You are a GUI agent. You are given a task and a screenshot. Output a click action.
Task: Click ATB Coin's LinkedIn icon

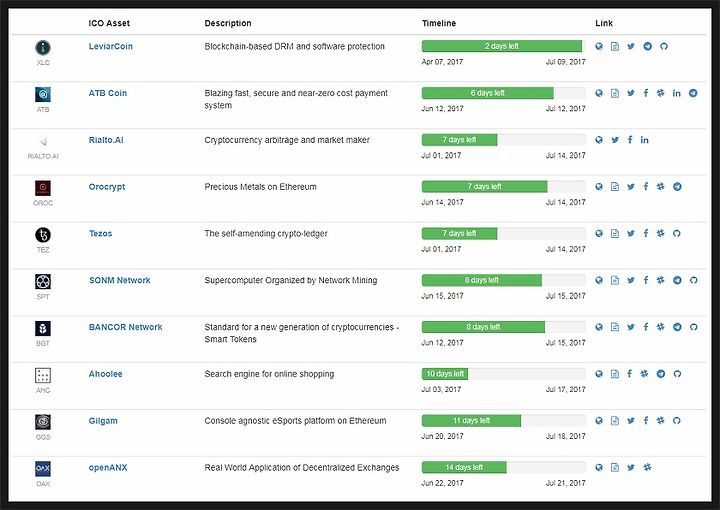click(x=676, y=93)
